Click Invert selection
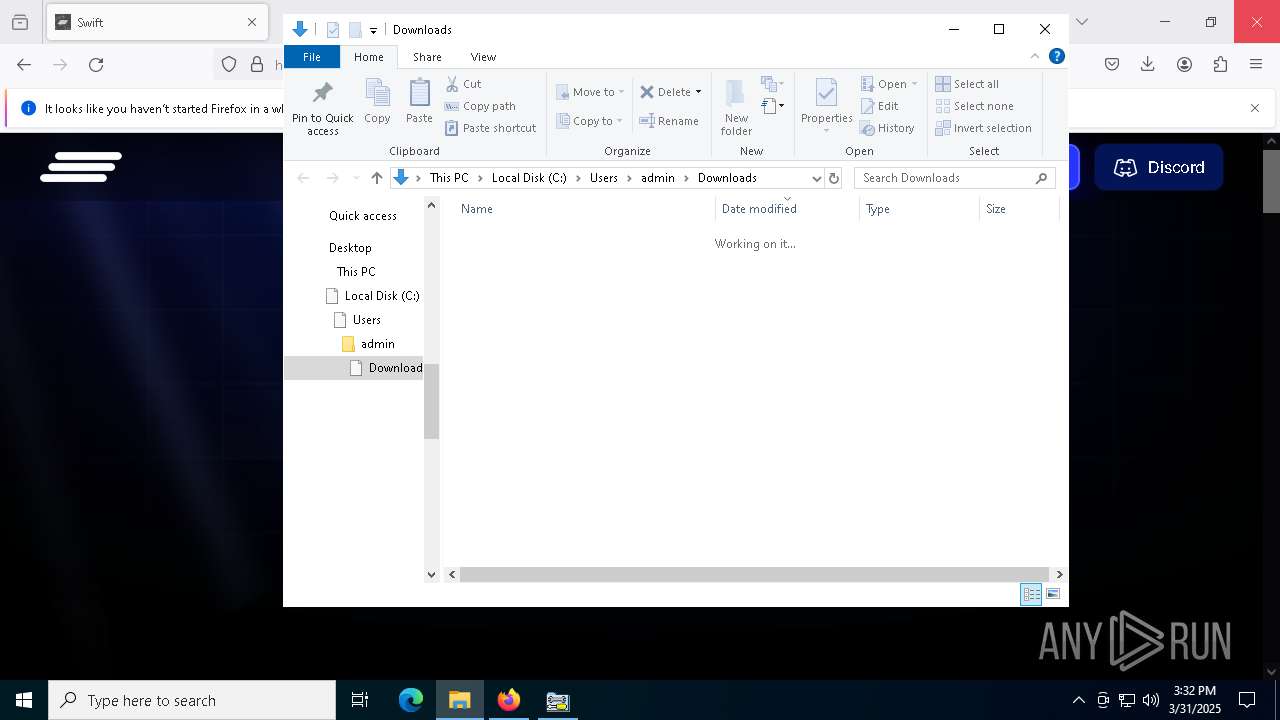The height and width of the screenshot is (720, 1280). click(983, 128)
